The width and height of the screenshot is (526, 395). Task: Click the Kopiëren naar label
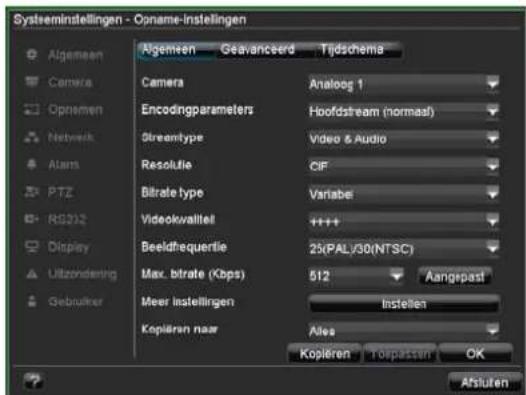click(179, 329)
